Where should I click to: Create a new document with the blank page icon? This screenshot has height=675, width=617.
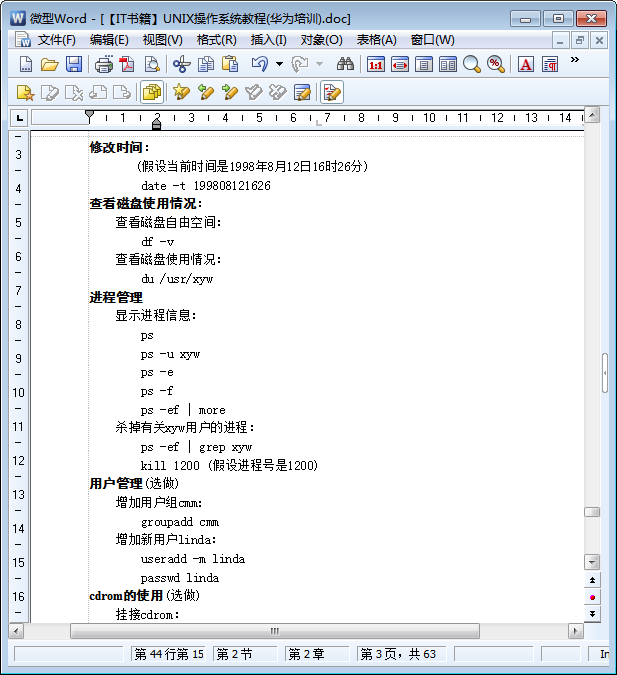point(26,65)
